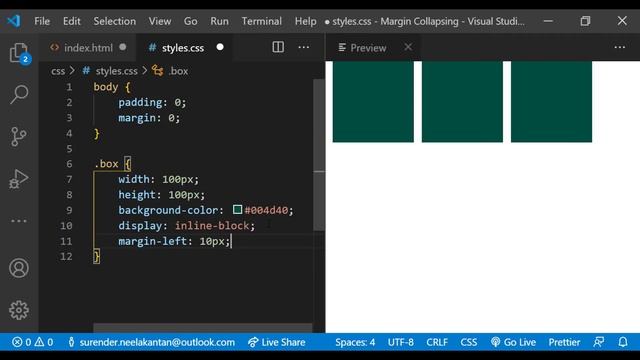Click Go Live in status bar

[513, 342]
